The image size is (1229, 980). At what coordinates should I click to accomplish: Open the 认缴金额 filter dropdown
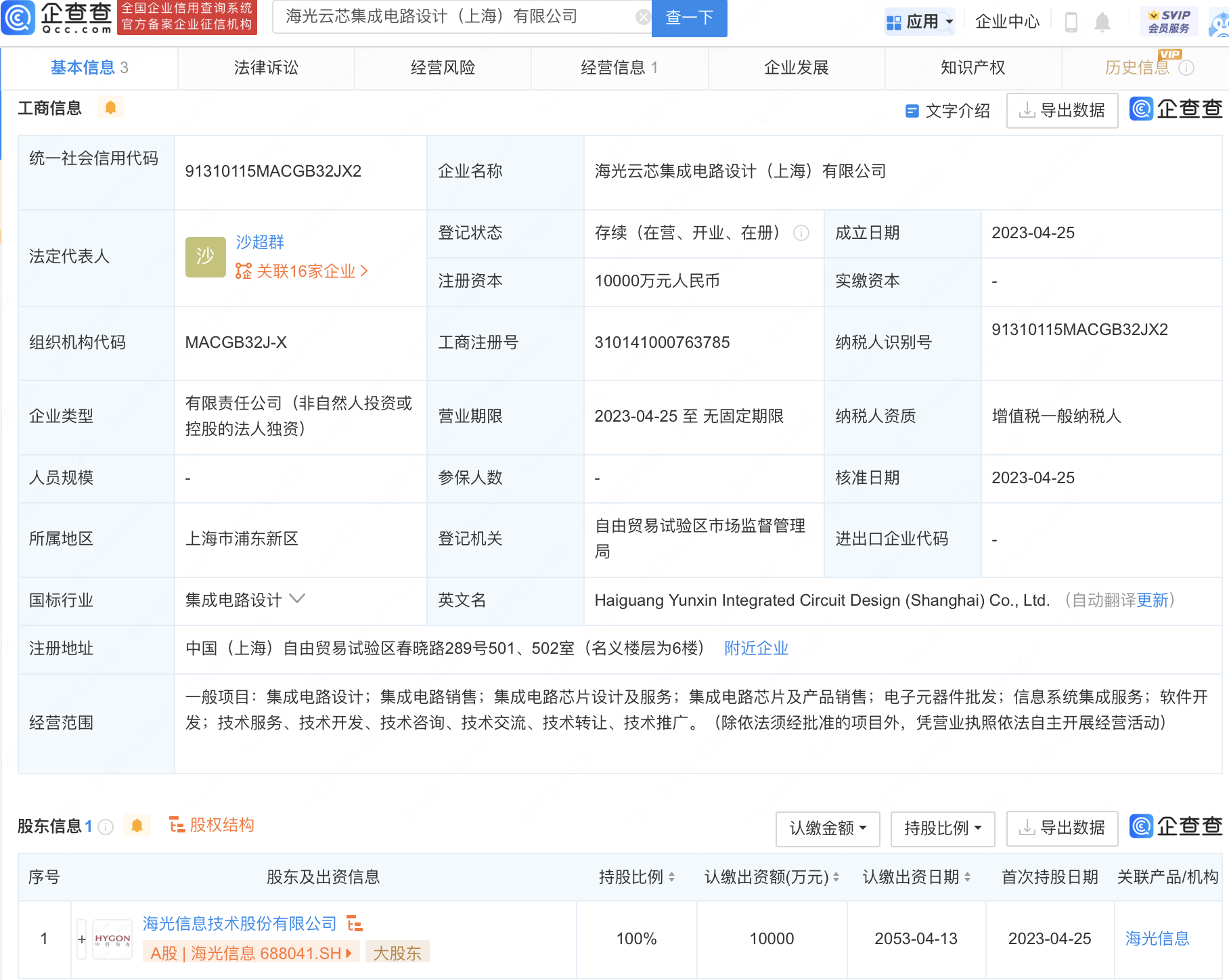[x=828, y=828]
